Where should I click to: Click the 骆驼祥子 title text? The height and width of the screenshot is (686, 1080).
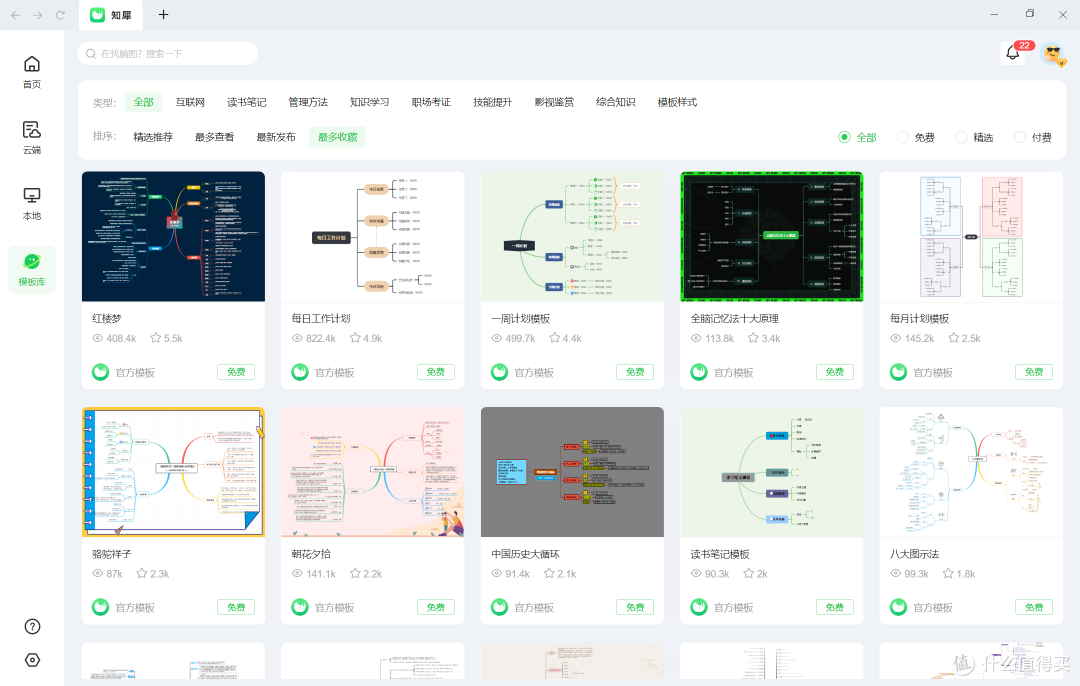[x=112, y=554]
